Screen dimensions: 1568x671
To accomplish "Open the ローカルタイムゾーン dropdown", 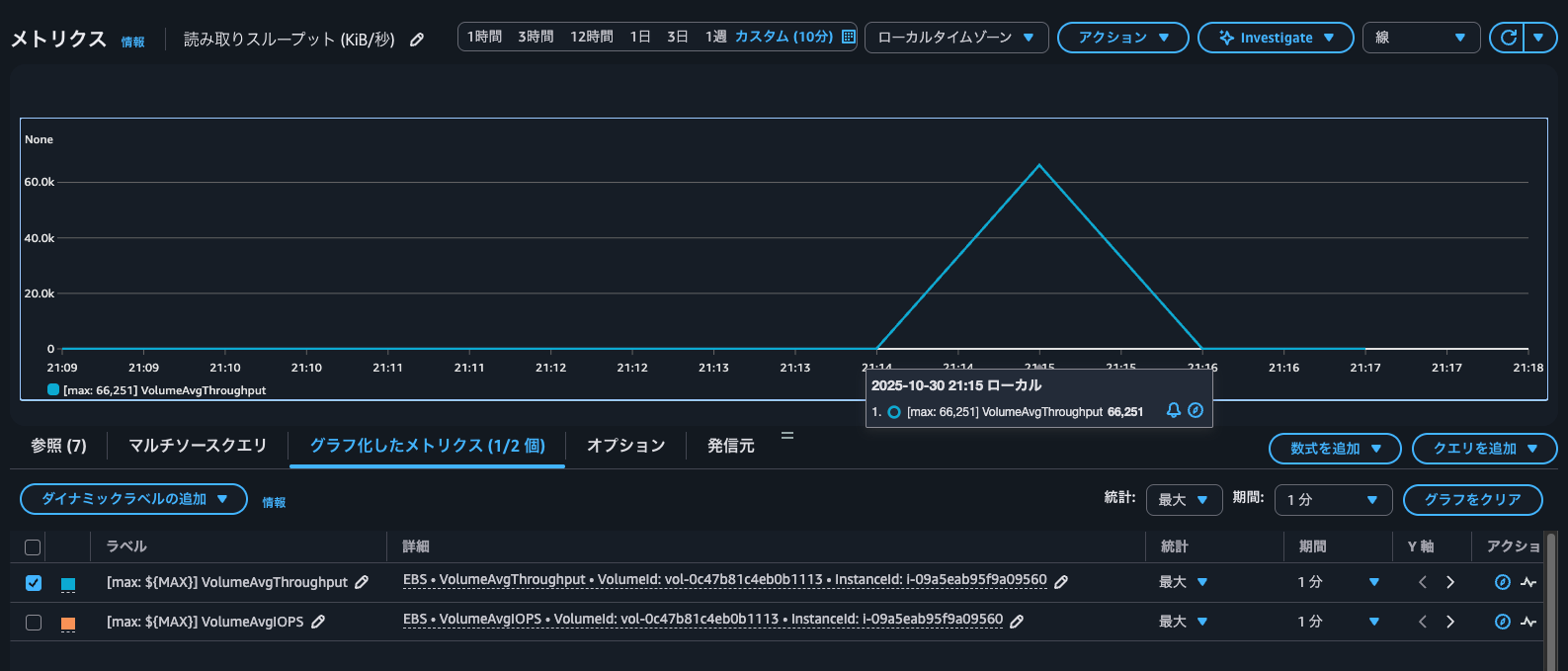I will pos(956,38).
